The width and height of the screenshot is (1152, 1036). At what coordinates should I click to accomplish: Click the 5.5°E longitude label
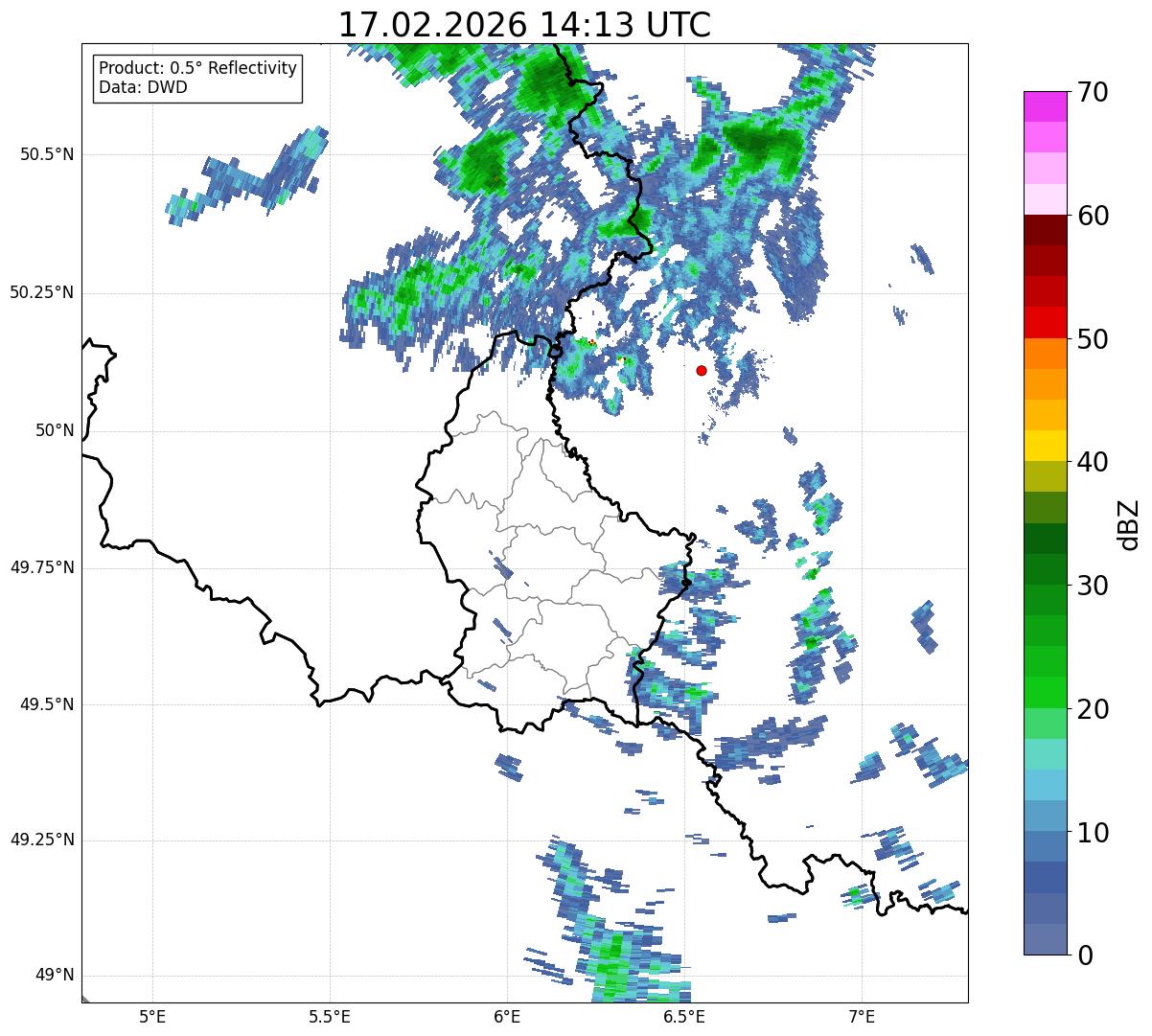330,1016
